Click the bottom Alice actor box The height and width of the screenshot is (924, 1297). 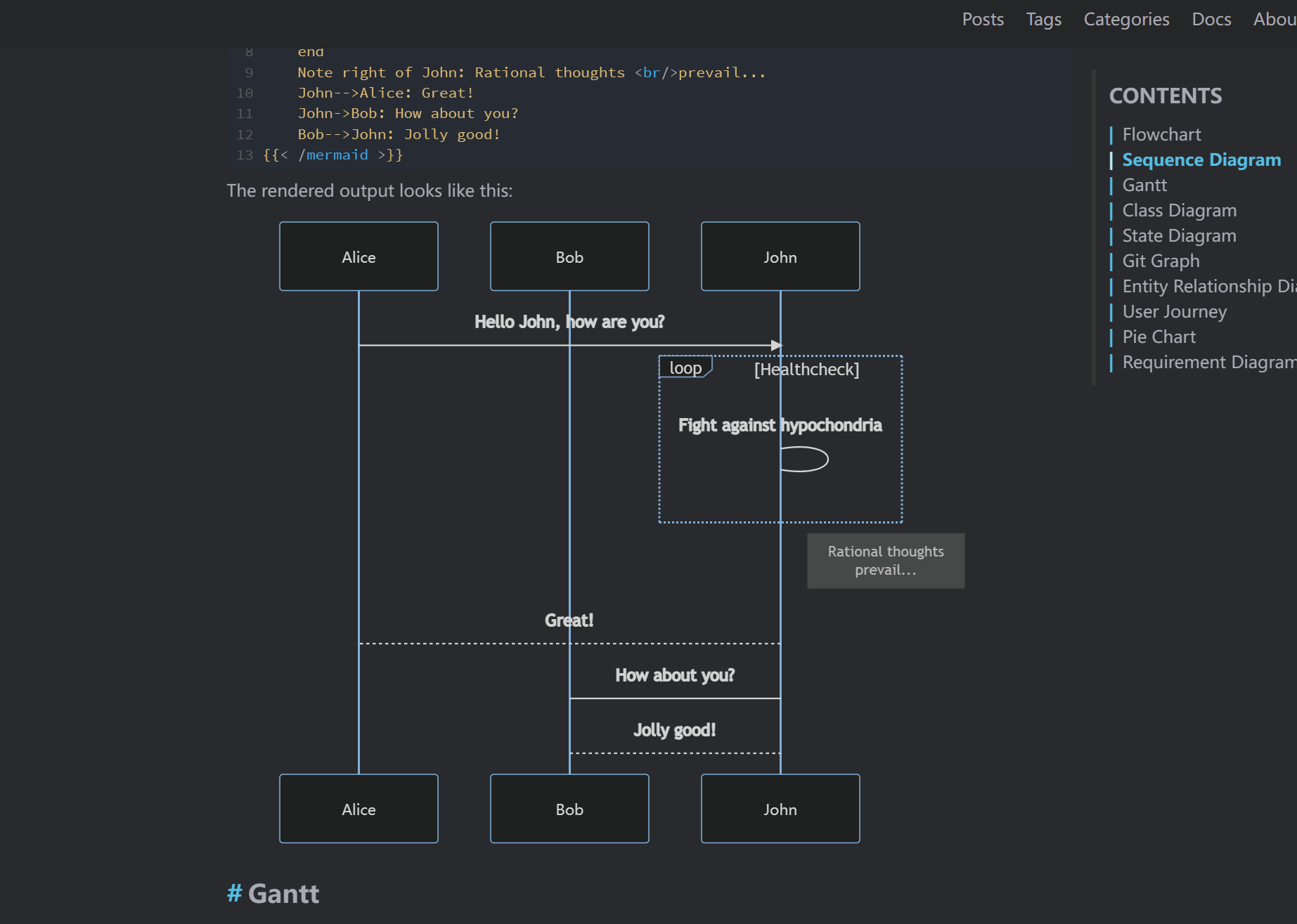tap(359, 809)
